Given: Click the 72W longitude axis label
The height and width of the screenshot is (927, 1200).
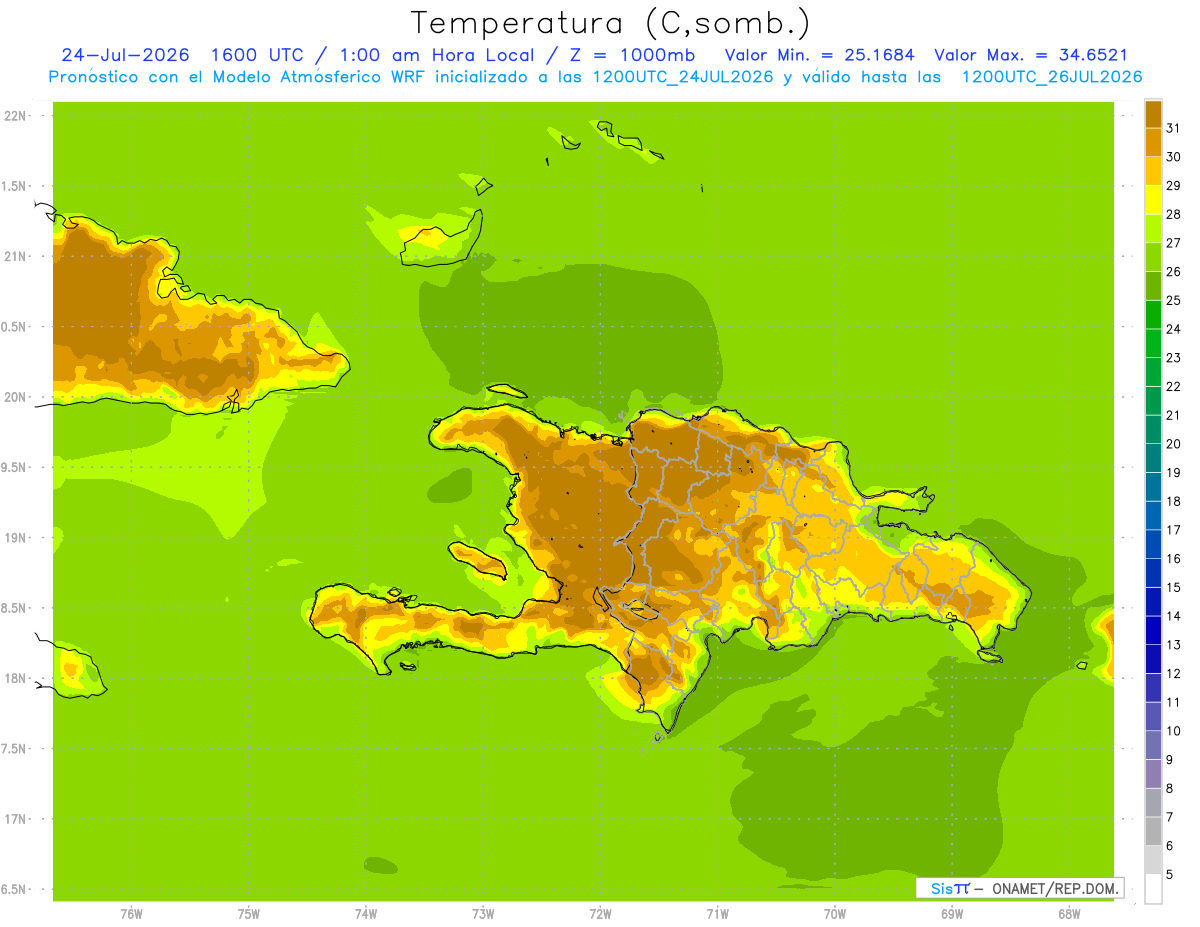Looking at the screenshot, I should pyautogui.click(x=600, y=914).
